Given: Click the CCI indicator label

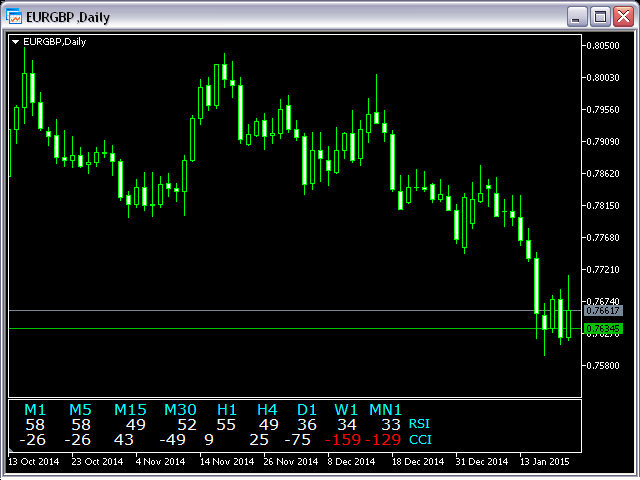Looking at the screenshot, I should [420, 440].
